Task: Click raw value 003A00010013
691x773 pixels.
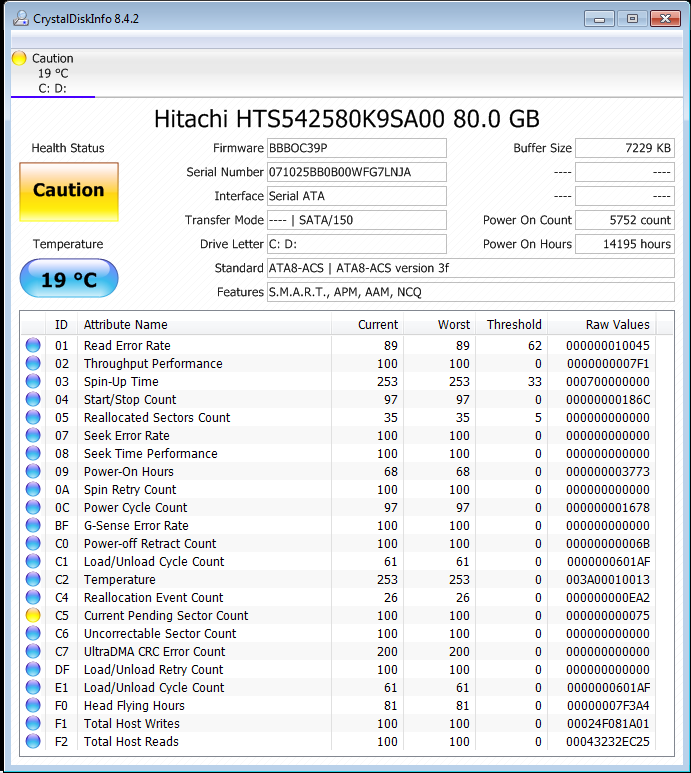Action: [x=608, y=580]
